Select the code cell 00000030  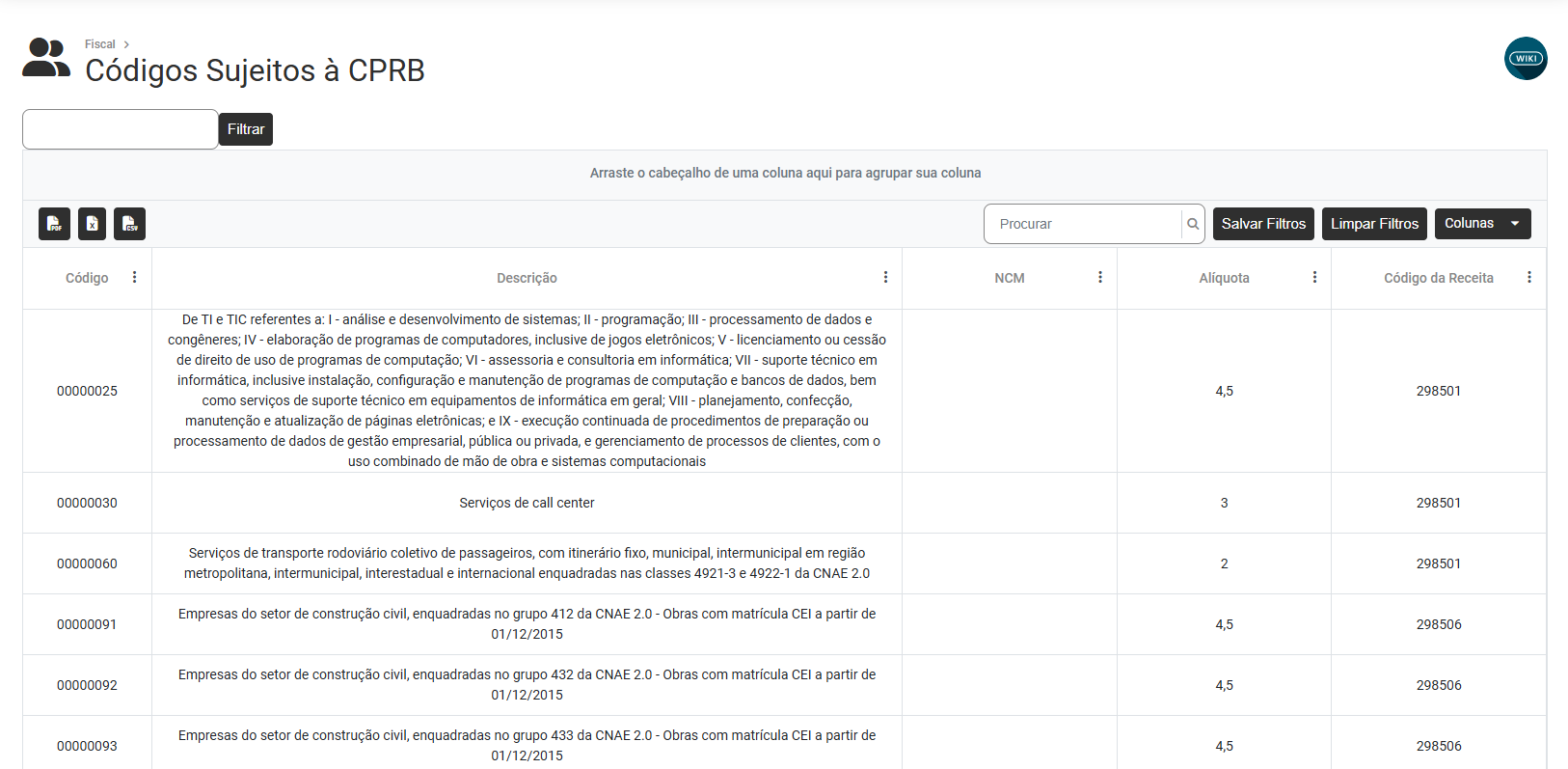pyautogui.click(x=87, y=503)
